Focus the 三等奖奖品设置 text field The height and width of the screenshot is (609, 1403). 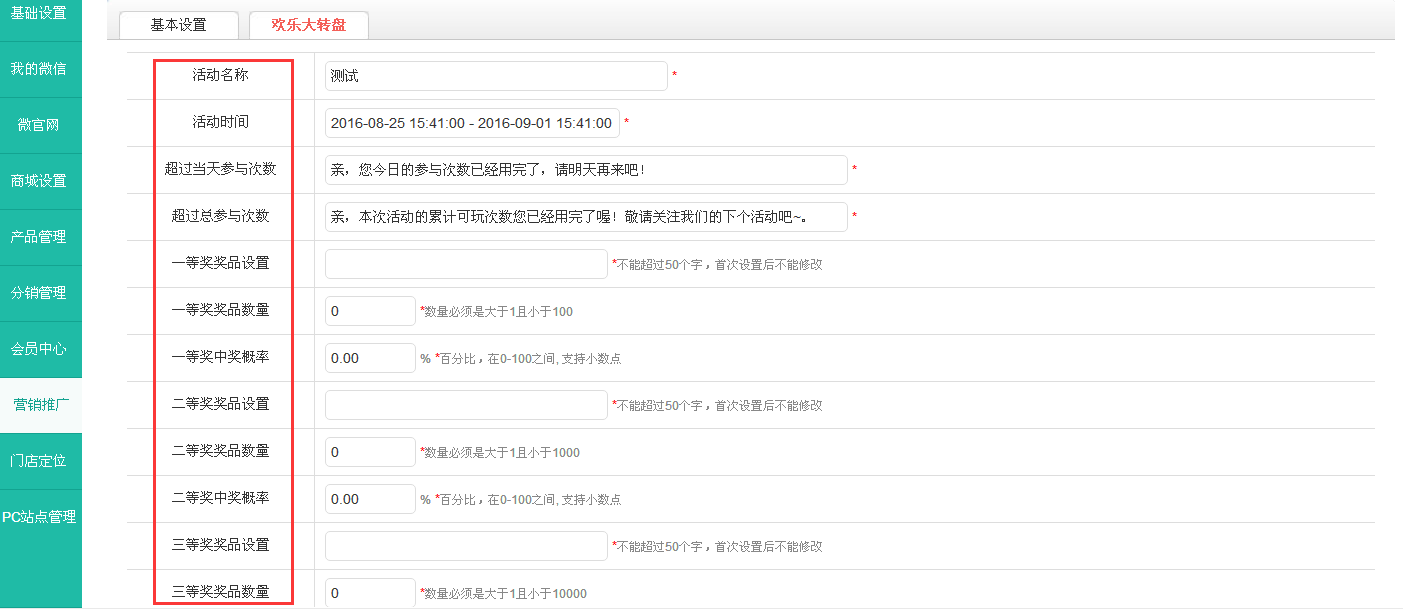(x=465, y=546)
